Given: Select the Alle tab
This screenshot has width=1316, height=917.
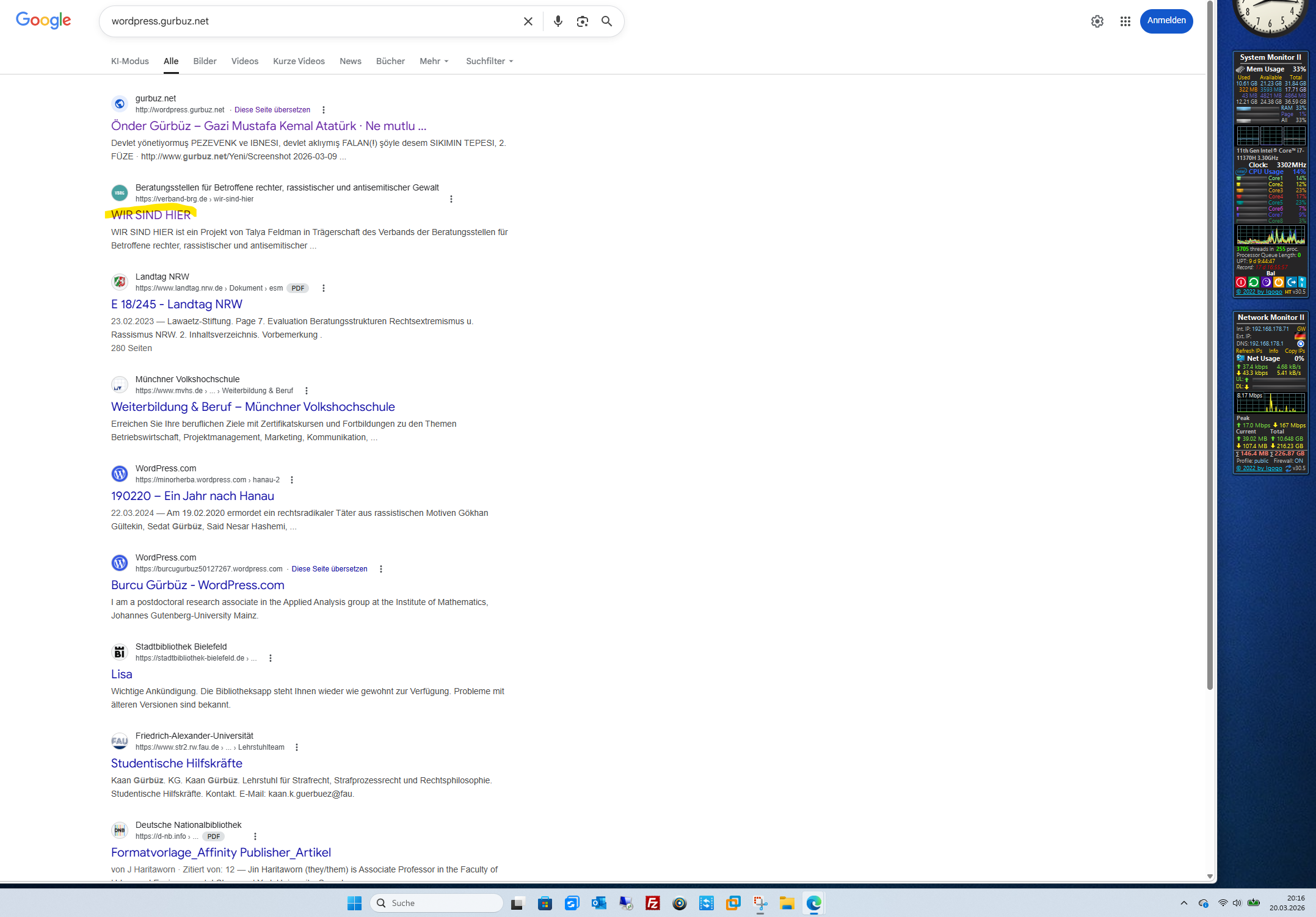Looking at the screenshot, I should coord(171,61).
